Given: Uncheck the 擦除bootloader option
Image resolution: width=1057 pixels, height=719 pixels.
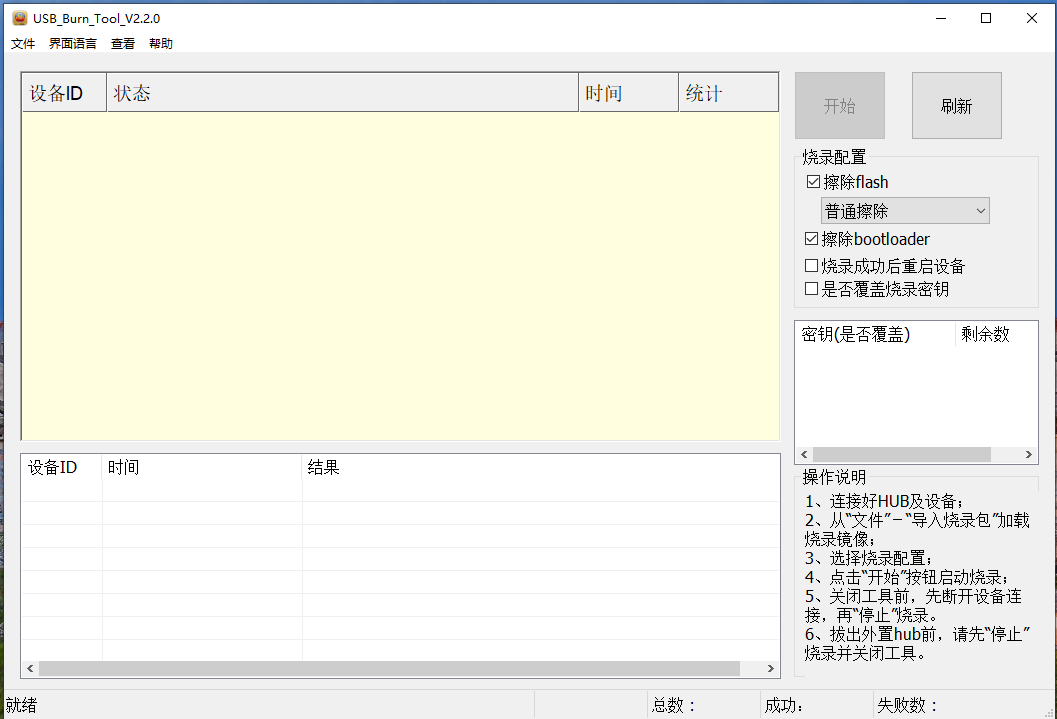Looking at the screenshot, I should [812, 238].
